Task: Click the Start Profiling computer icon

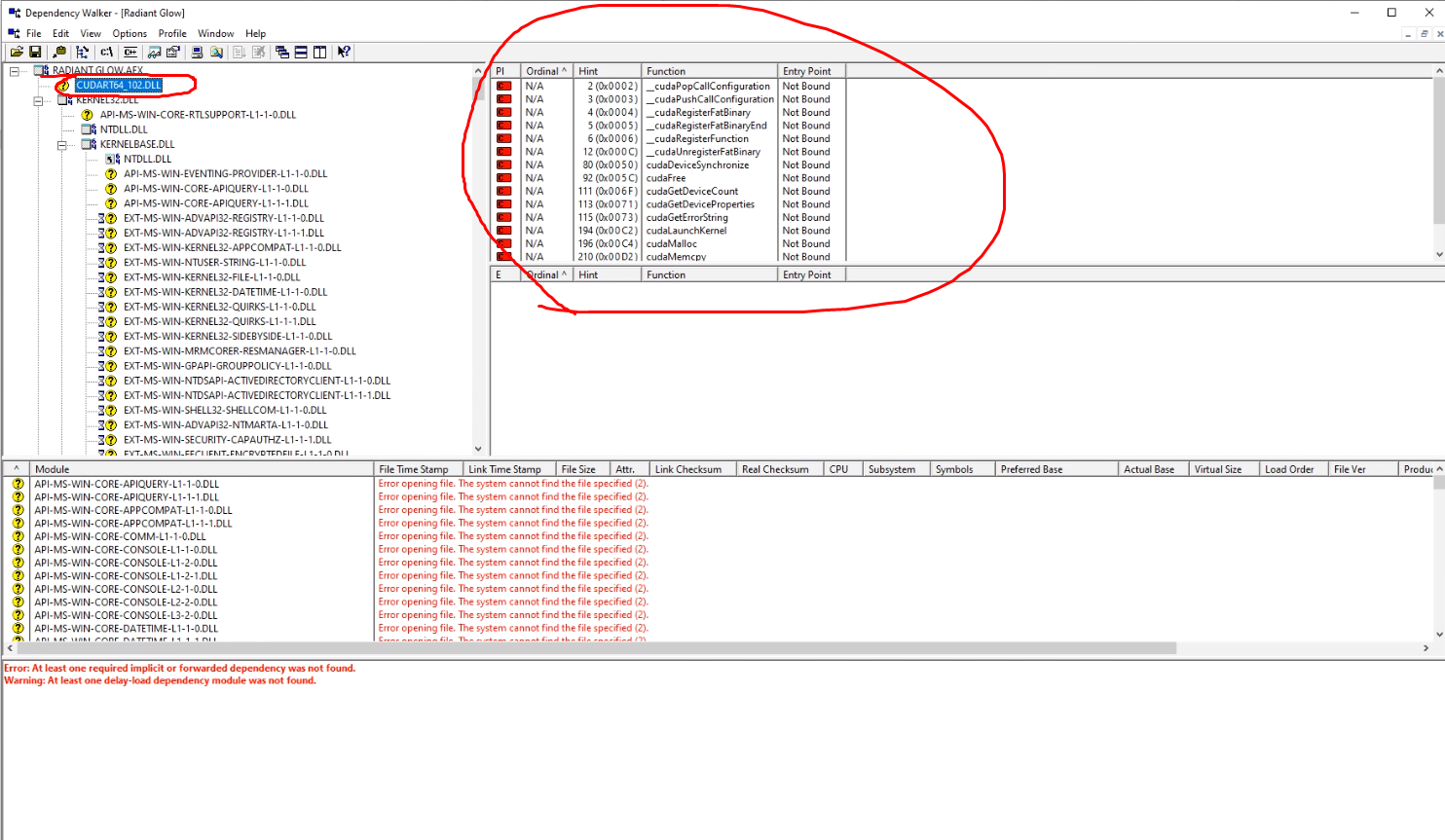Action: point(198,52)
